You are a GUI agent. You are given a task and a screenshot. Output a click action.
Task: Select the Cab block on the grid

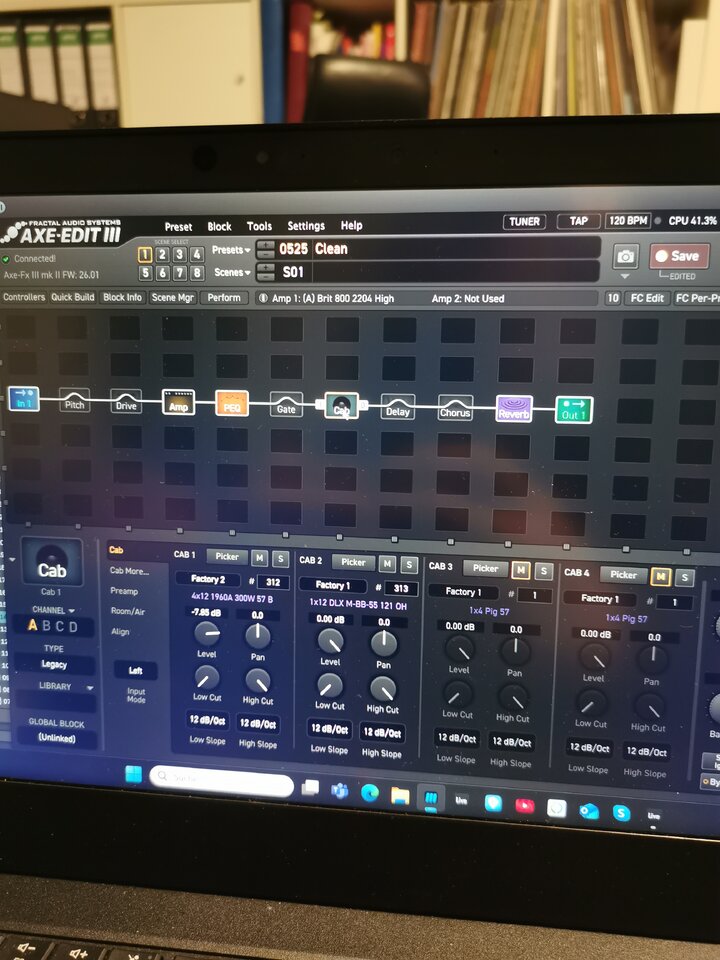pos(341,406)
